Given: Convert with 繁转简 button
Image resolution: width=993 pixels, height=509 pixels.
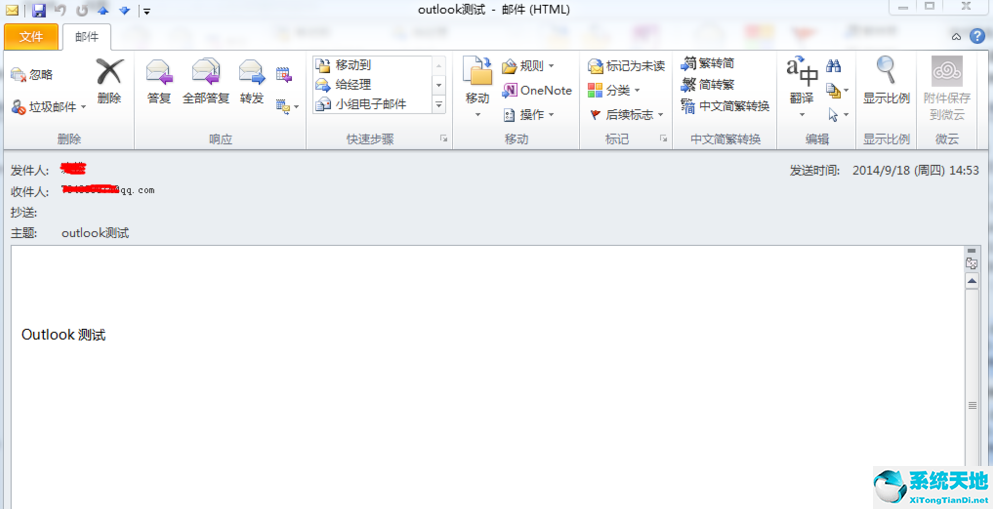Looking at the screenshot, I should [x=707, y=63].
